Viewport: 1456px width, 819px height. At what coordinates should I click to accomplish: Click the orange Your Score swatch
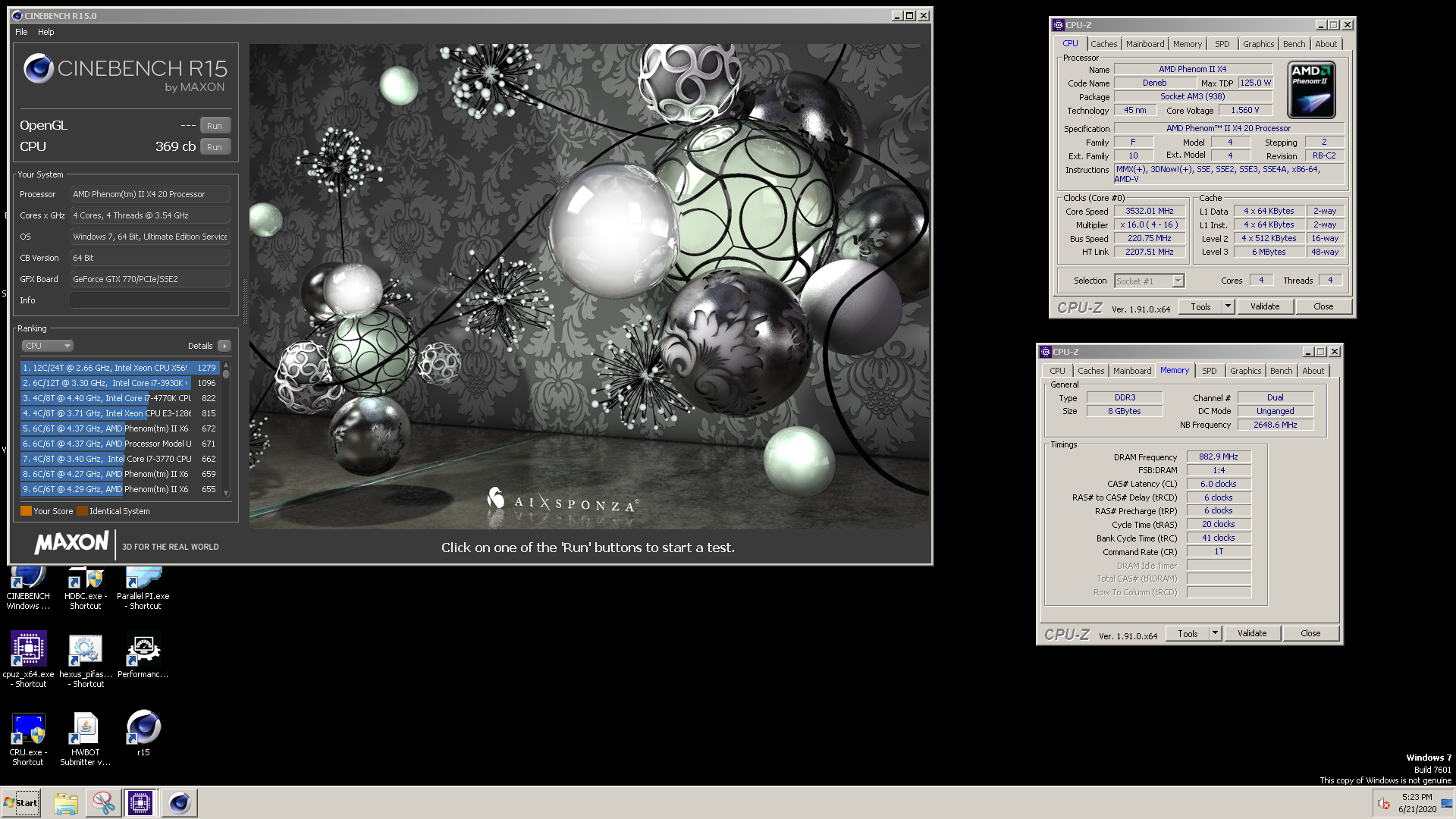[x=26, y=511]
